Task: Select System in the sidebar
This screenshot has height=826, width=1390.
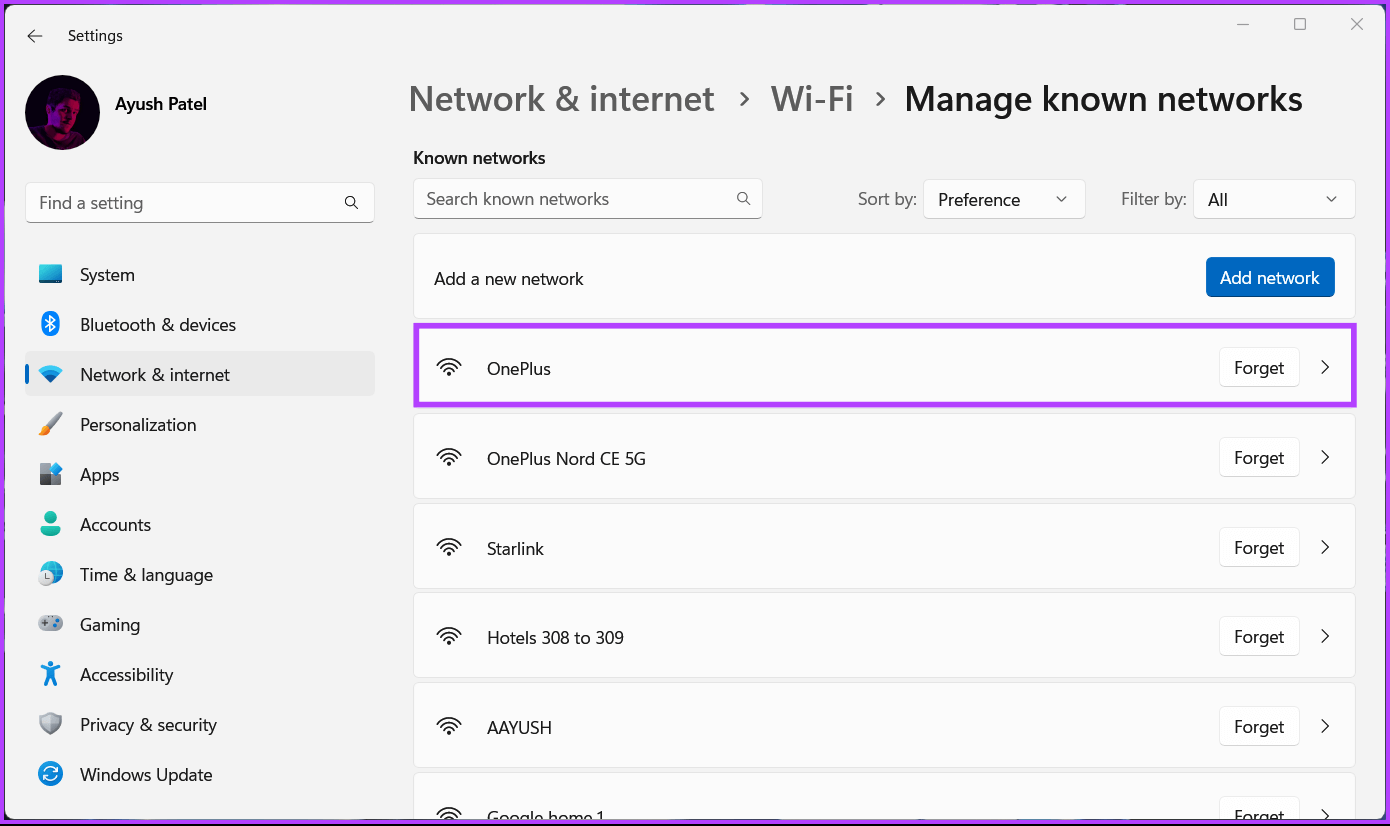Action: point(200,274)
